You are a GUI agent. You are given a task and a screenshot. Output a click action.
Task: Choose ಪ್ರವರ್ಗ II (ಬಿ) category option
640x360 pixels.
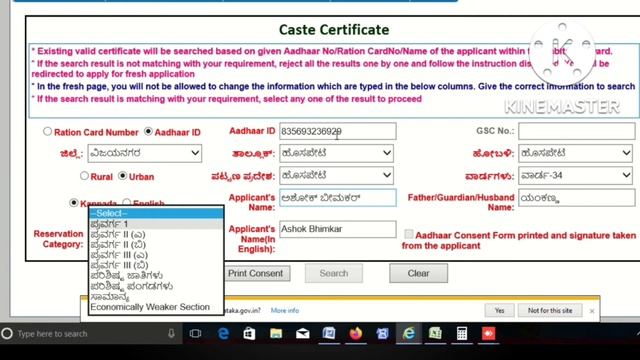pos(156,244)
